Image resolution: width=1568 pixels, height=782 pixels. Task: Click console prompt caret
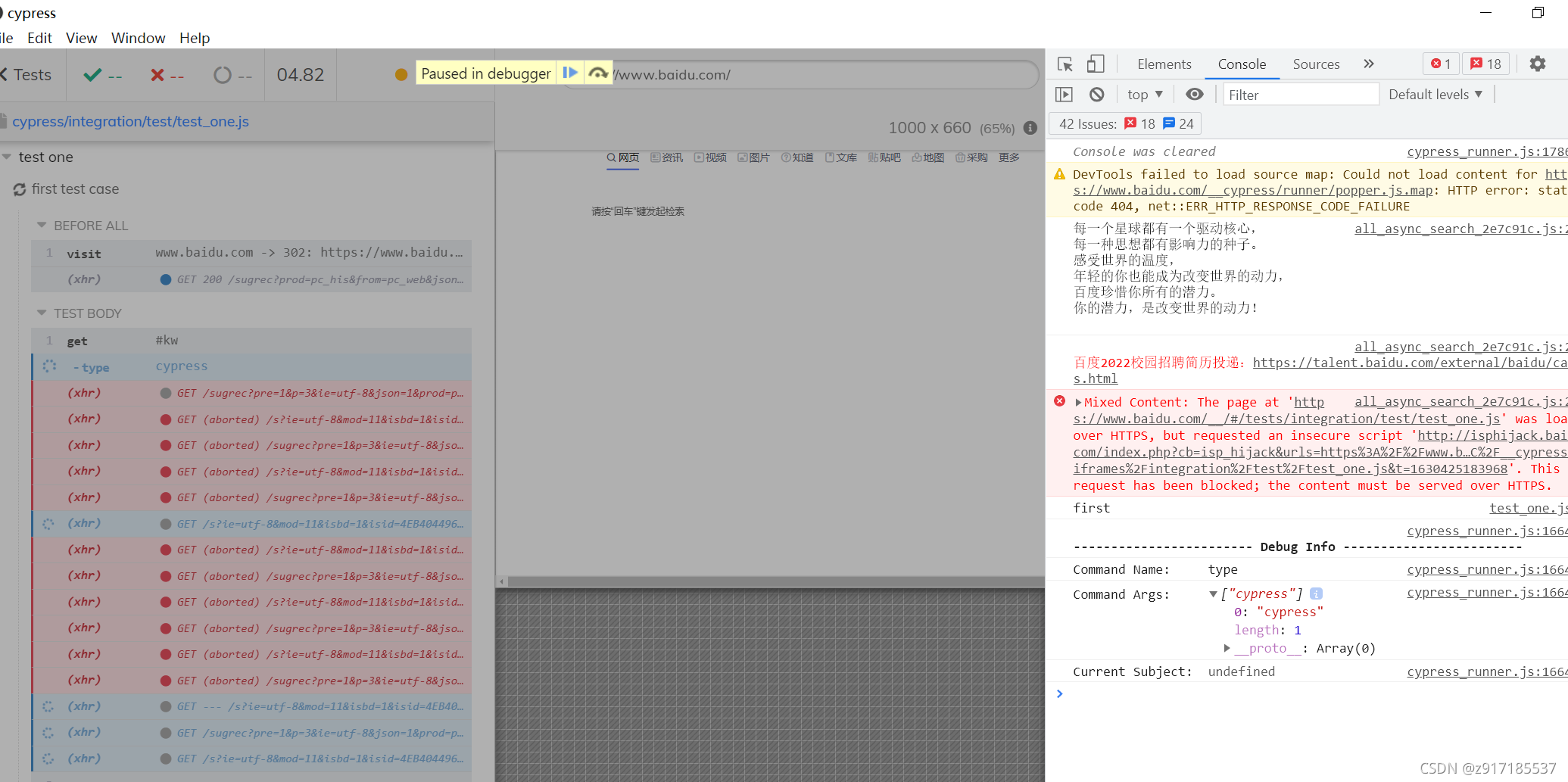(1059, 693)
